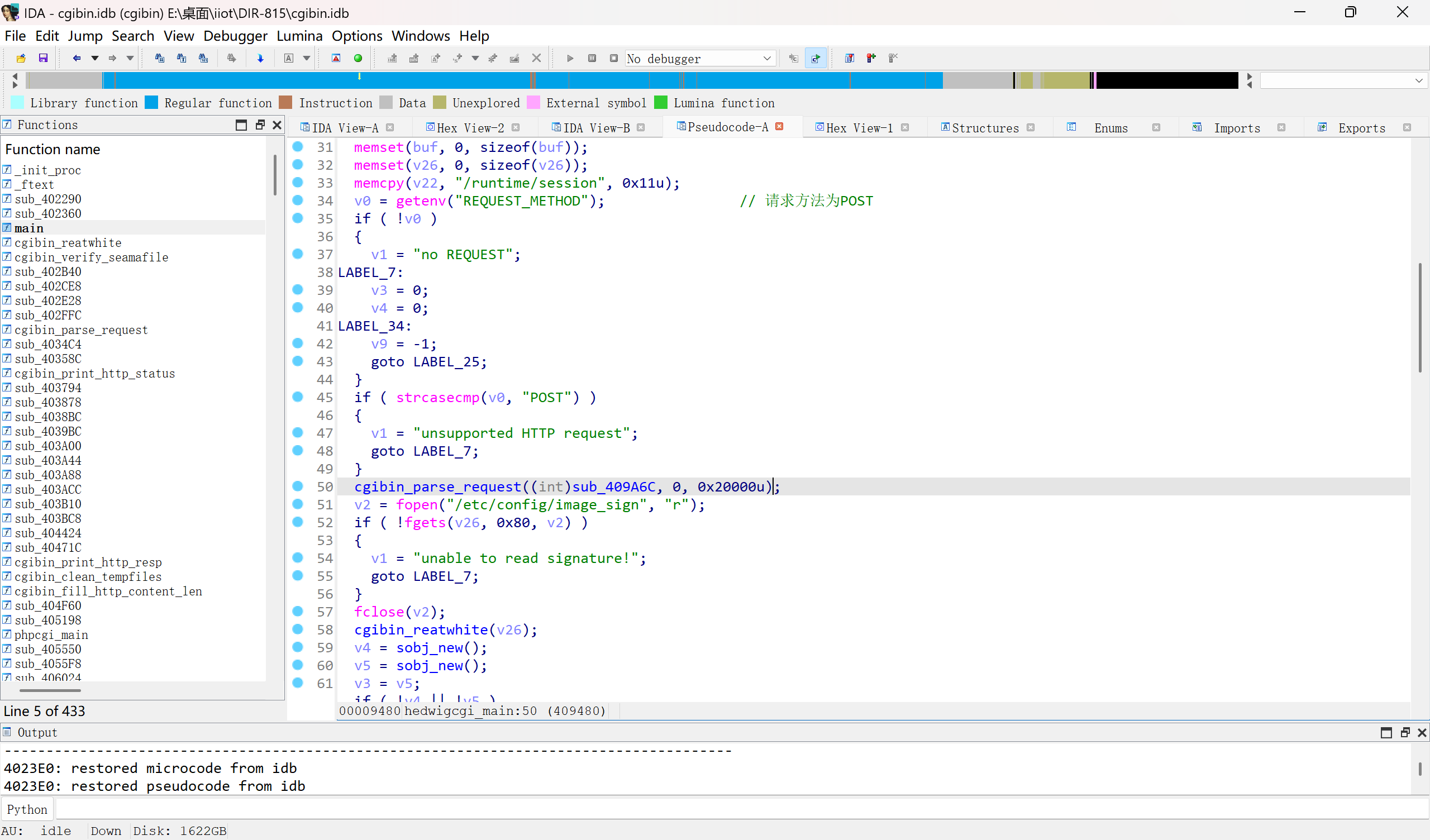The image size is (1430, 840).
Task: Jump forward with the gray right arrow
Action: point(112,59)
